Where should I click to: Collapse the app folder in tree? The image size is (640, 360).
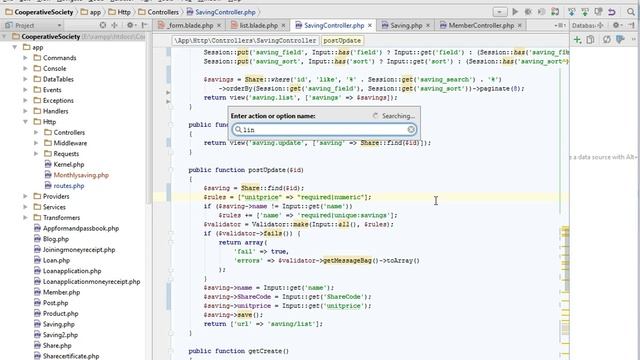(15, 47)
